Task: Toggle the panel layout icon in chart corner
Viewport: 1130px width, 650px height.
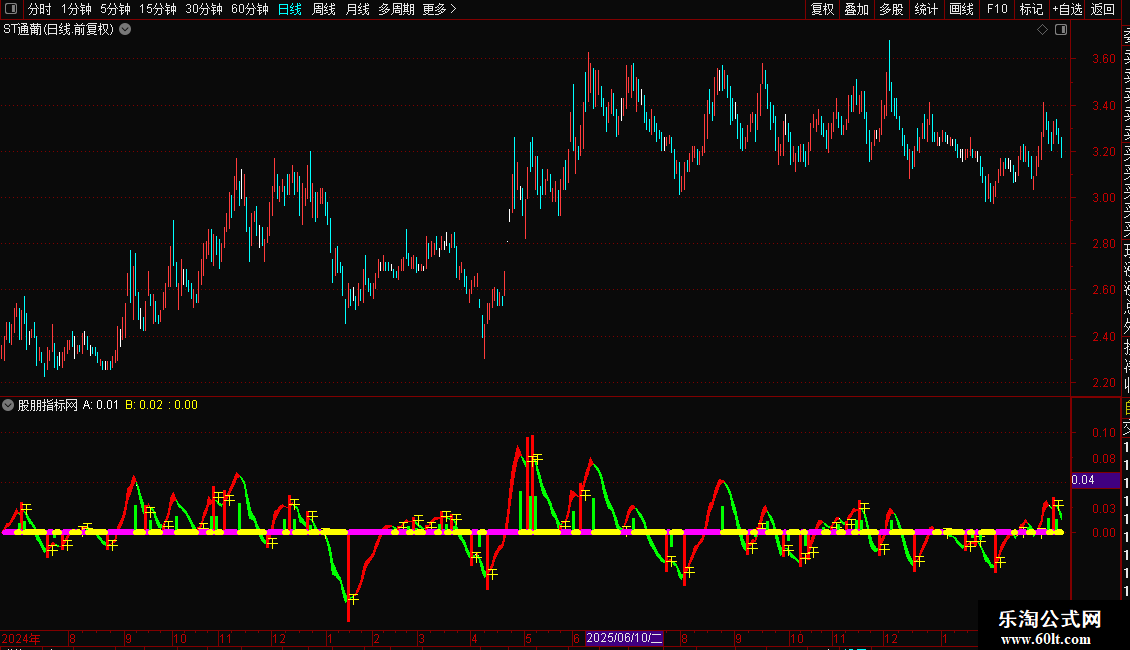Action: click(x=1061, y=30)
